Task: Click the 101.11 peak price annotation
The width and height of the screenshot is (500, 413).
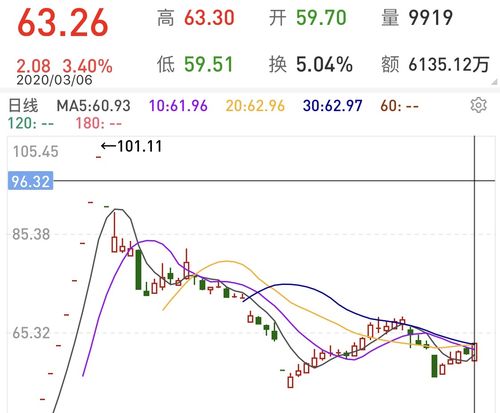Action: point(132,146)
